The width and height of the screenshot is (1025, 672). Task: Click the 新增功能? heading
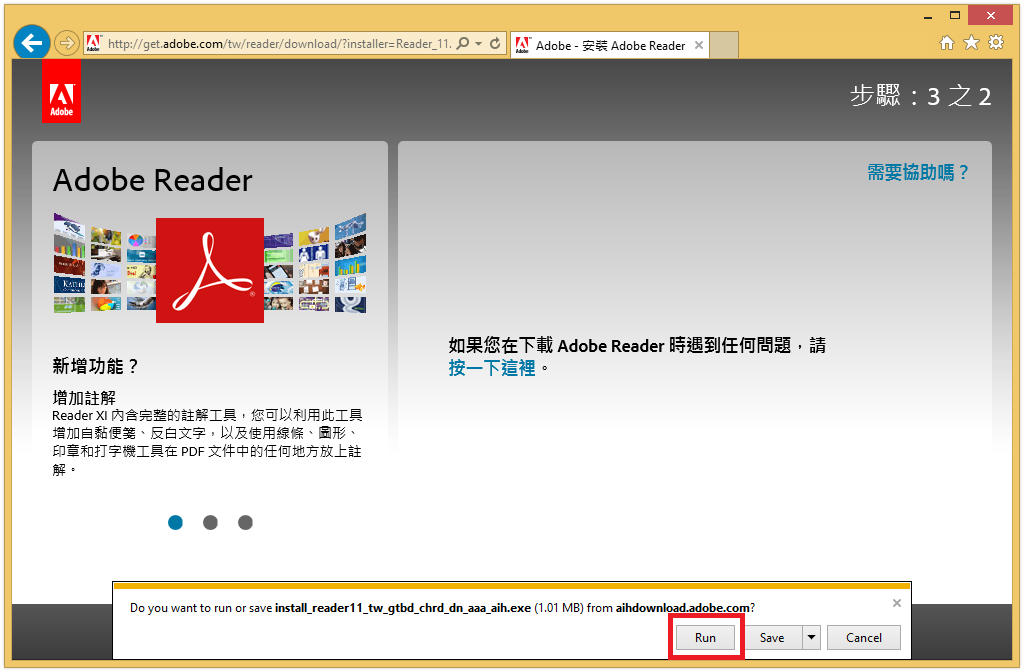(95, 366)
